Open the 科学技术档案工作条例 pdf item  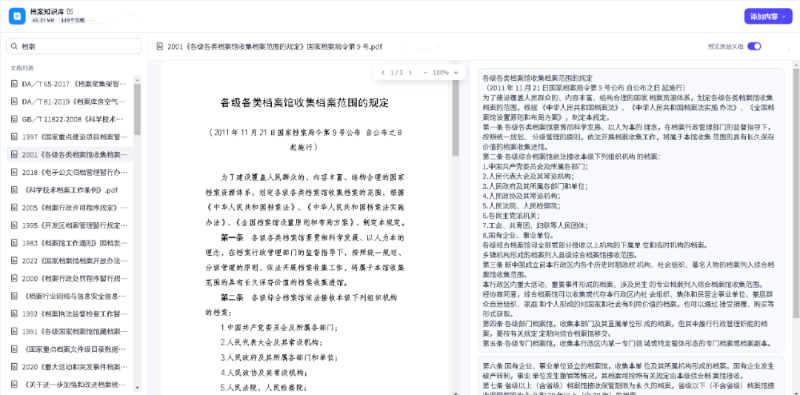point(69,190)
